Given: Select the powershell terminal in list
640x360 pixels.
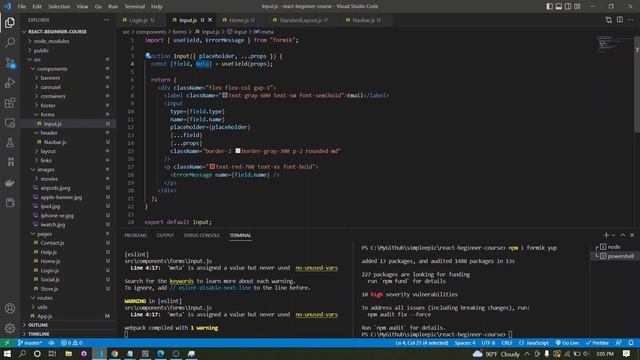Looking at the screenshot, I should pyautogui.click(x=615, y=256).
